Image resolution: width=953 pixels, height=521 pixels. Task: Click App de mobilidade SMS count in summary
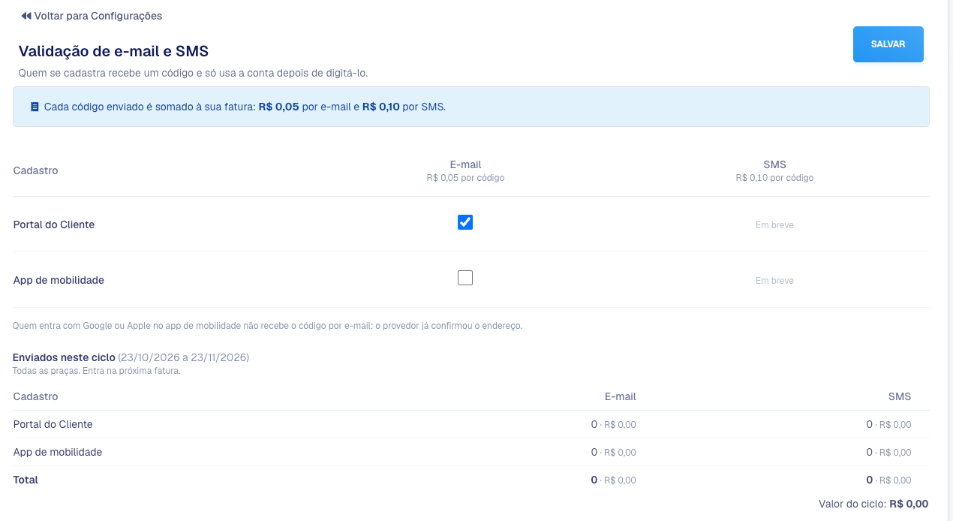pos(889,452)
